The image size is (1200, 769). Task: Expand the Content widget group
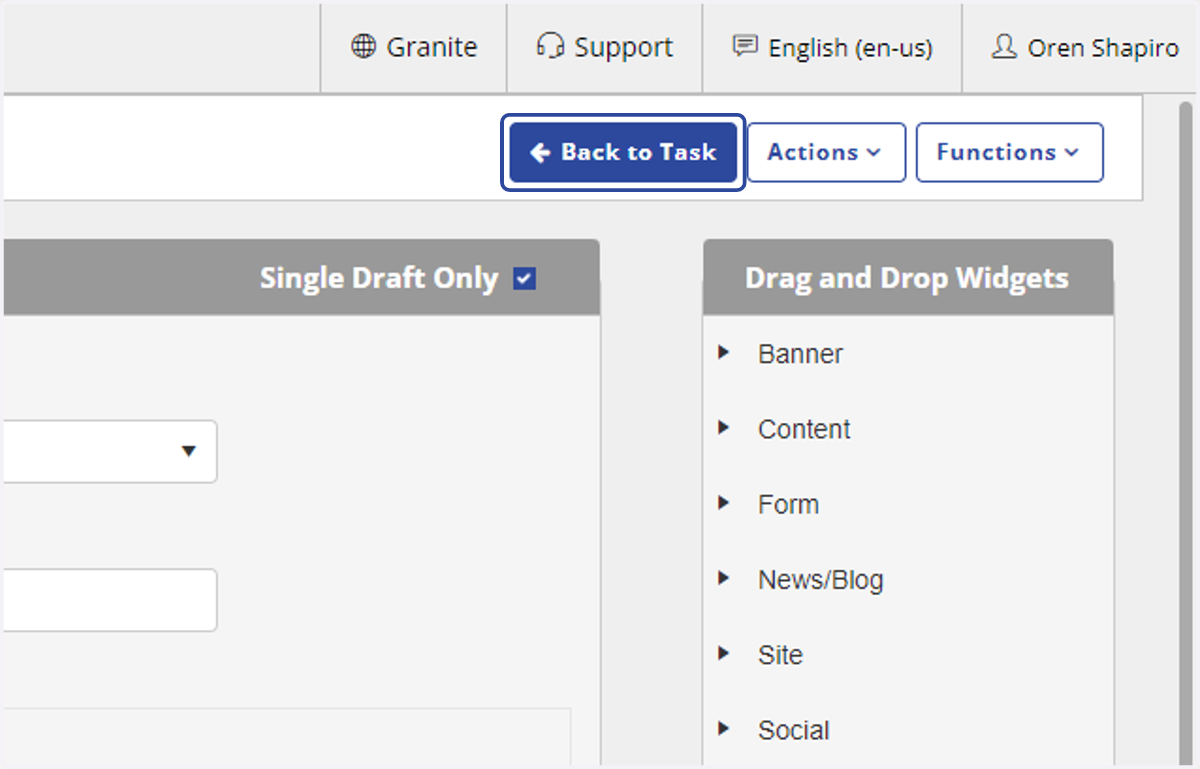tap(724, 428)
